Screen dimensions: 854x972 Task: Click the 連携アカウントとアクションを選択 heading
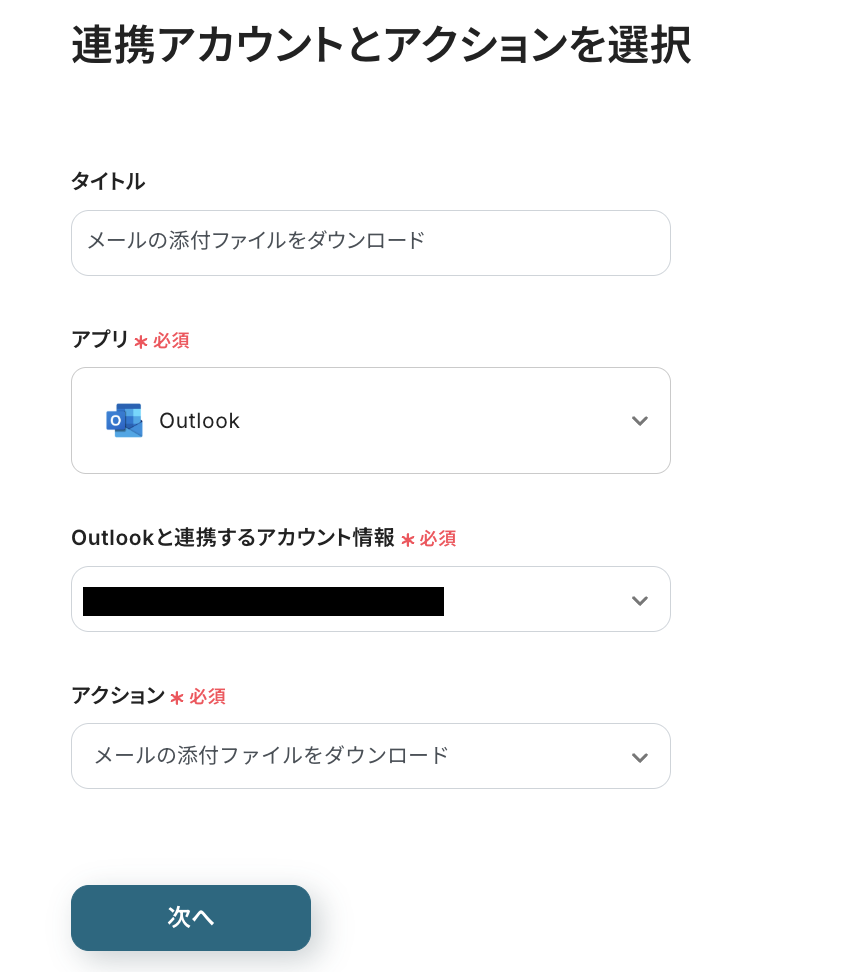tap(381, 46)
